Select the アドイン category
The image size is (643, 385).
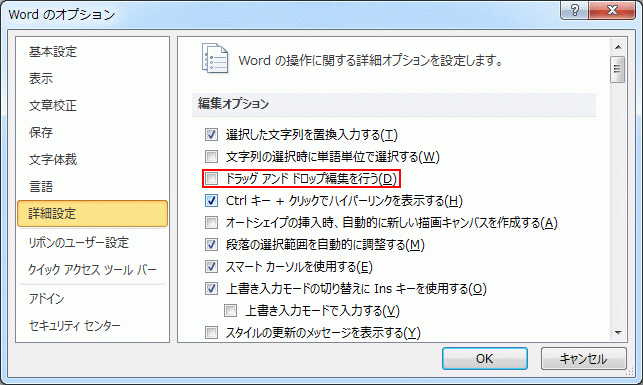coord(93,298)
